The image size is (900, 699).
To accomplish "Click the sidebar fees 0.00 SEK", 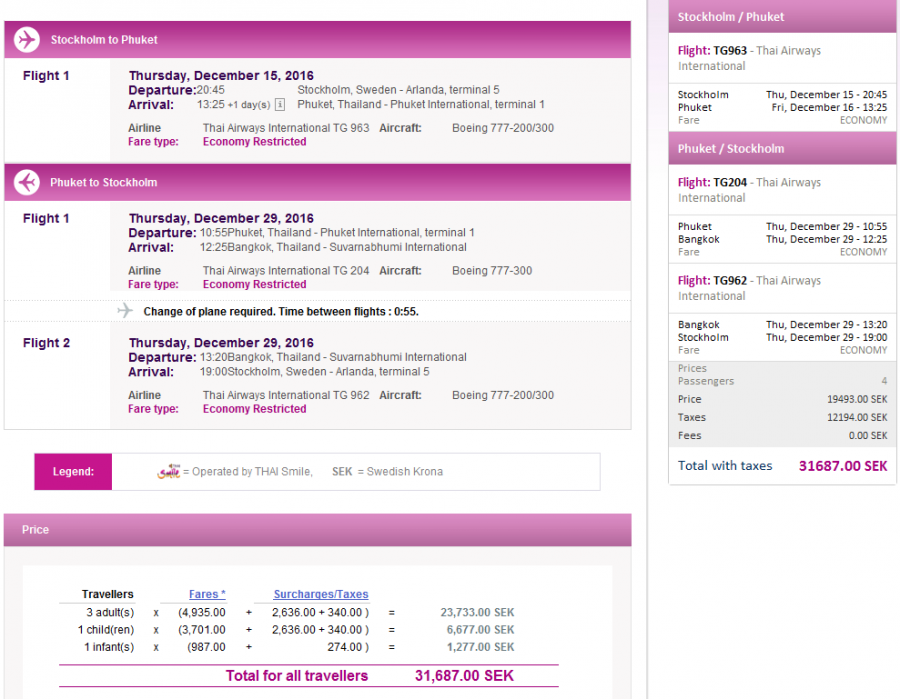I will (x=868, y=436).
